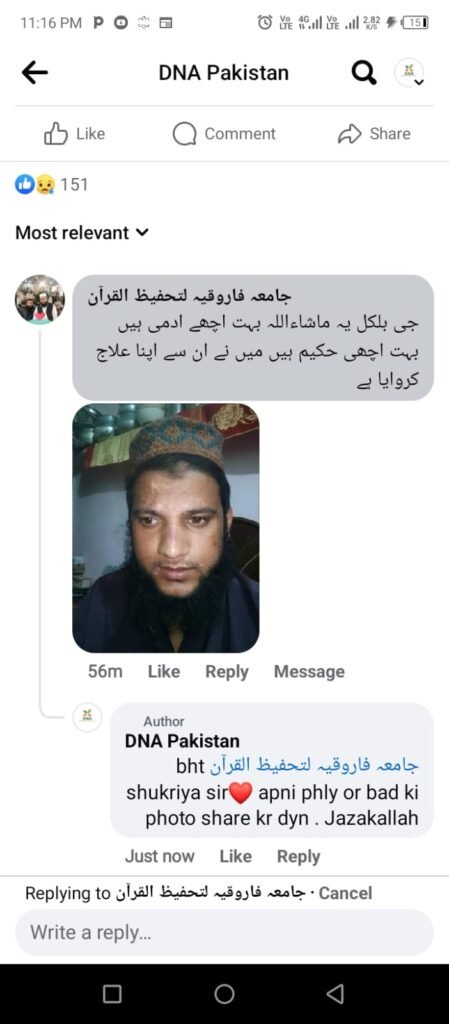The image size is (449, 1024).
Task: Tap Message under the photo comment
Action: 309,671
